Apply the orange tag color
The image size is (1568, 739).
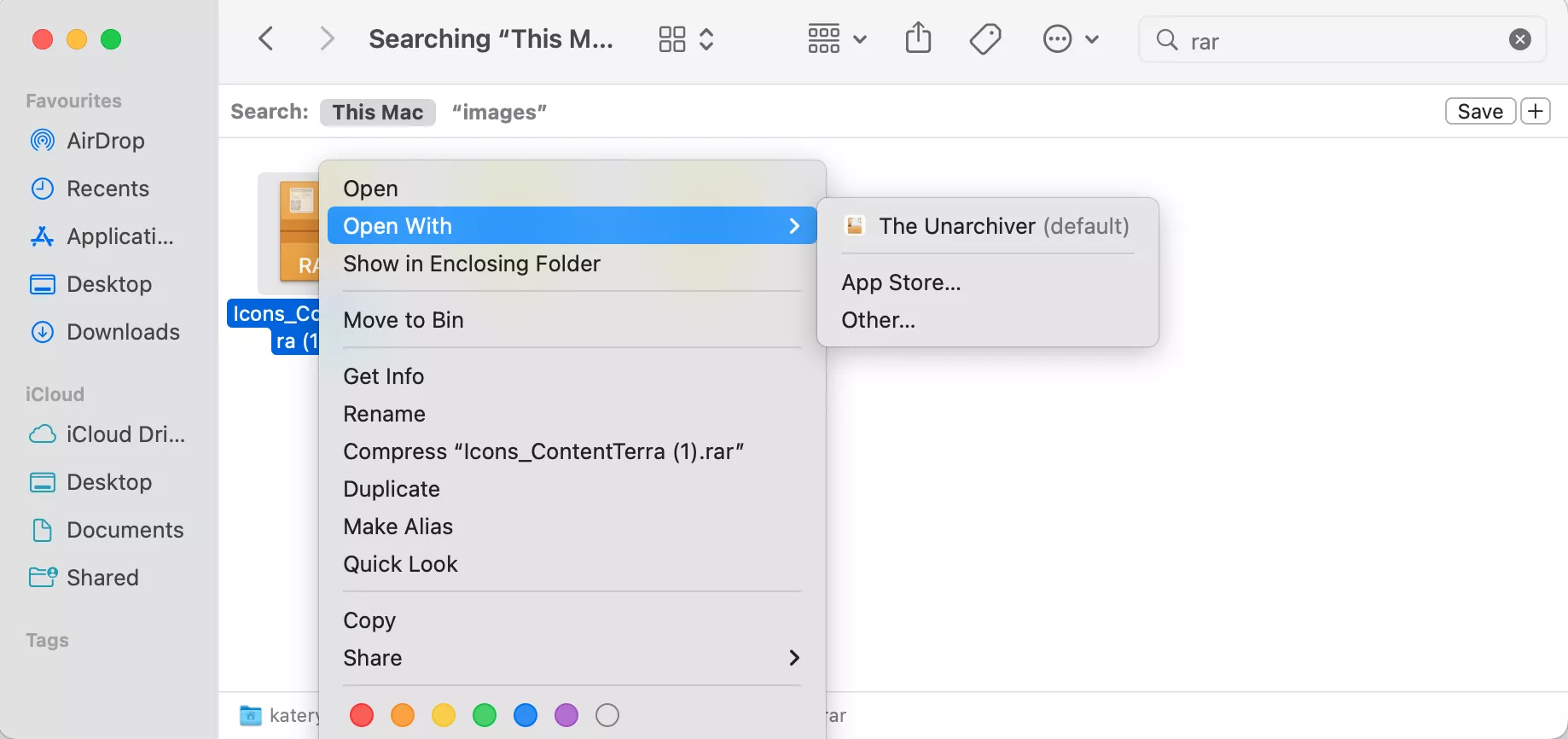coord(403,715)
